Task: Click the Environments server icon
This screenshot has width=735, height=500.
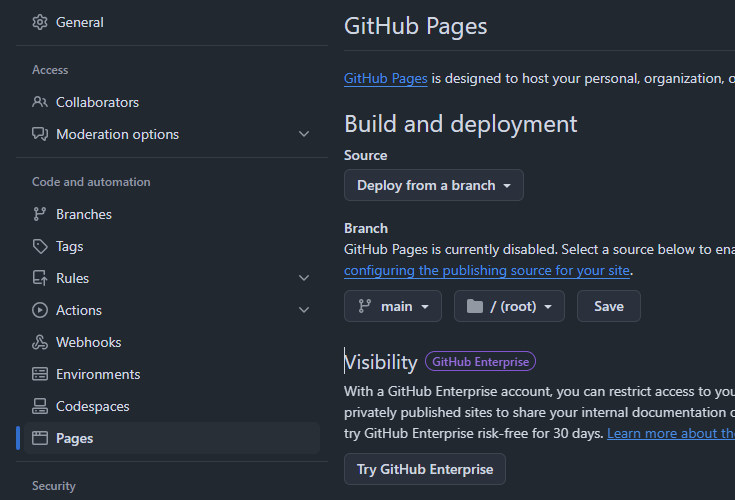Action: pyautogui.click(x=40, y=374)
